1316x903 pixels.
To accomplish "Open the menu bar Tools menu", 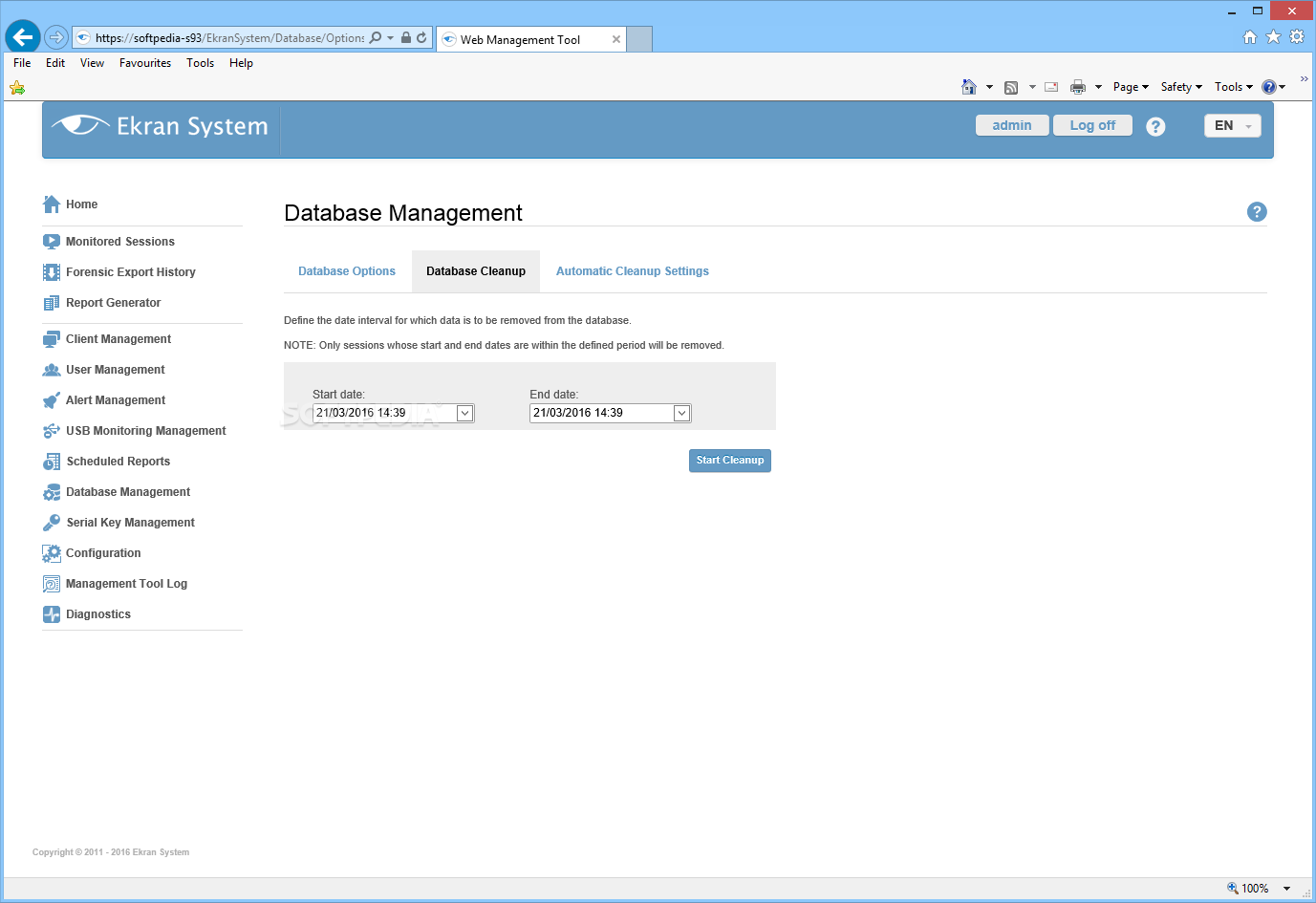I will (200, 63).
